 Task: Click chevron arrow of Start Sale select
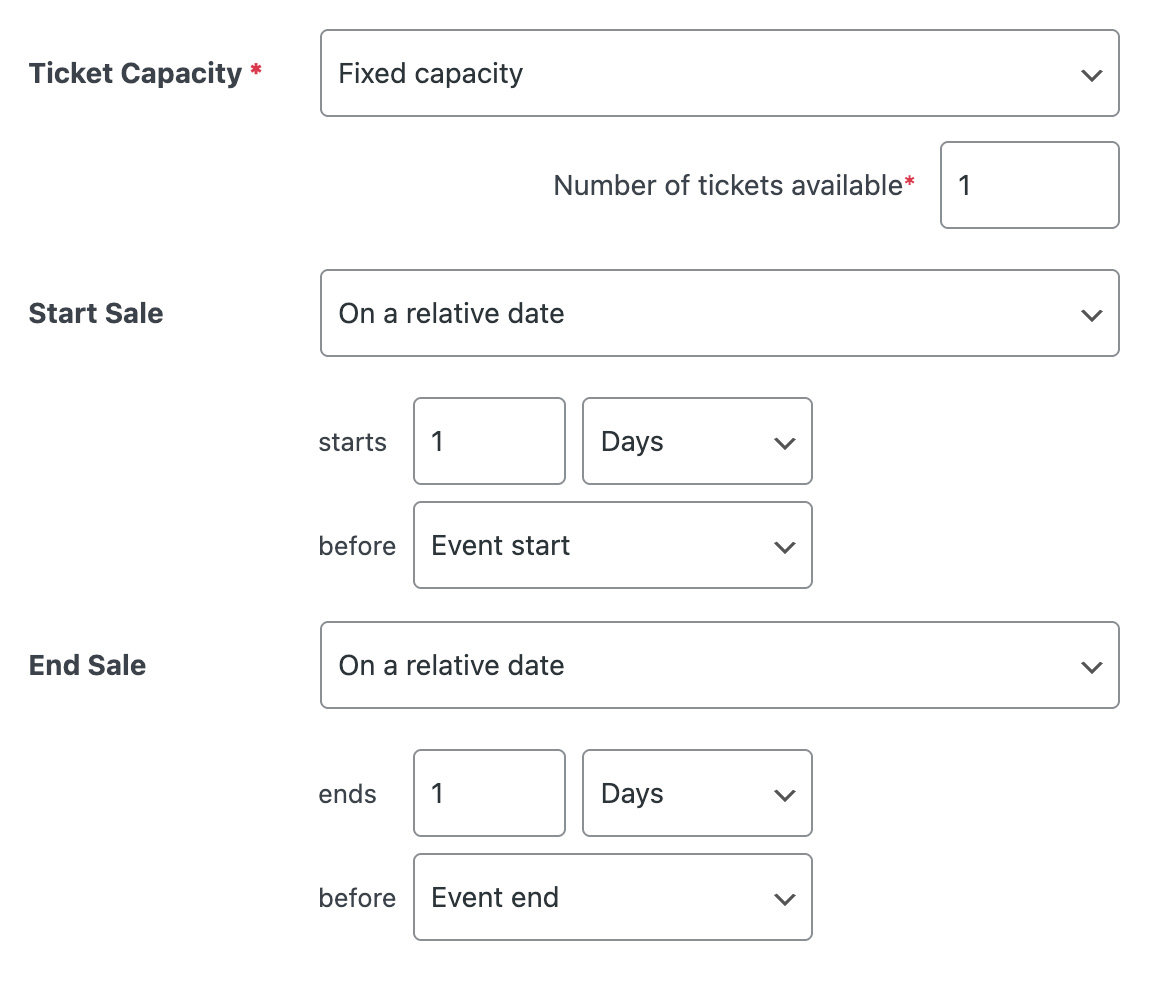point(1091,314)
